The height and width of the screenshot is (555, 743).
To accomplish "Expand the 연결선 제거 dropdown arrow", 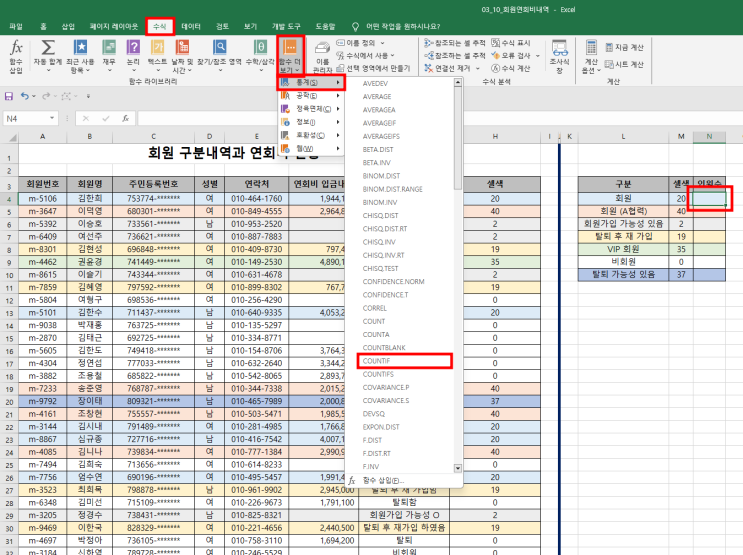I will [478, 69].
